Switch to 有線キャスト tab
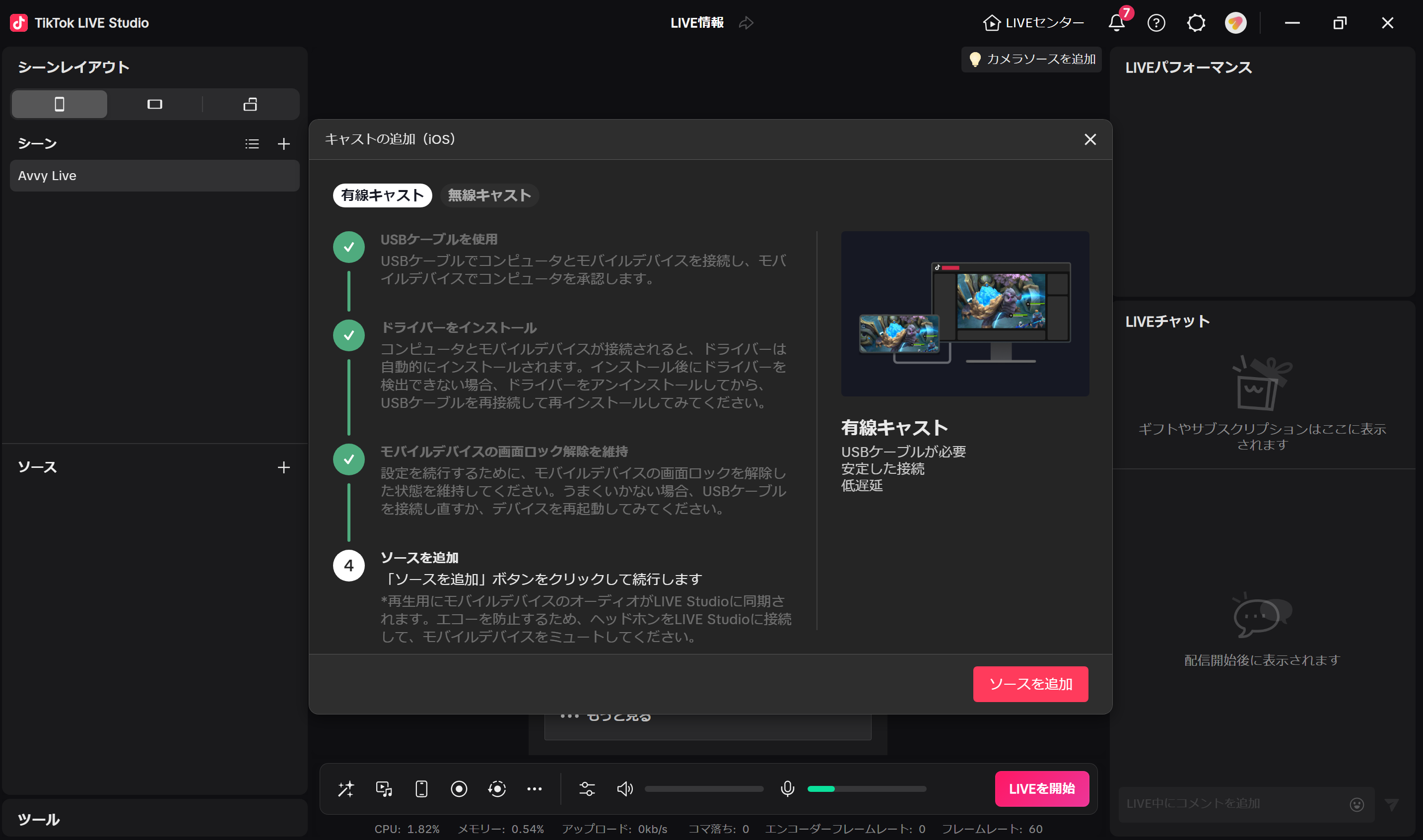Screen dimensions: 1423x840 coord(382,195)
